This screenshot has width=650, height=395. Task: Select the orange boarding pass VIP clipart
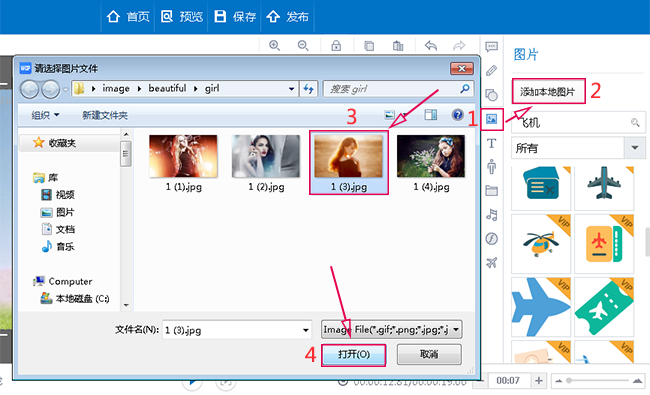604,244
